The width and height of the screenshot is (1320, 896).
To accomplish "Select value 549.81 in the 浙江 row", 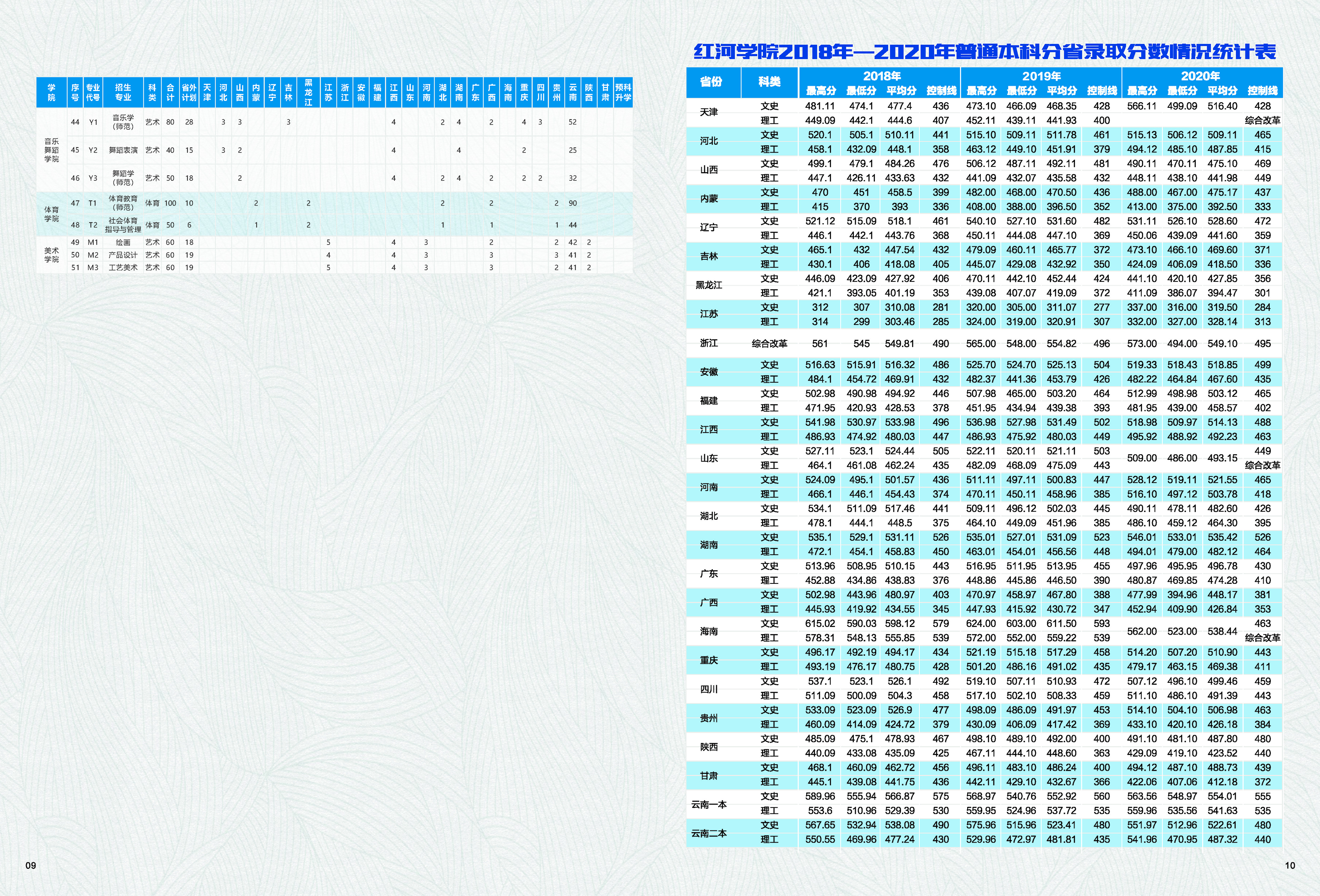I will click(x=900, y=344).
